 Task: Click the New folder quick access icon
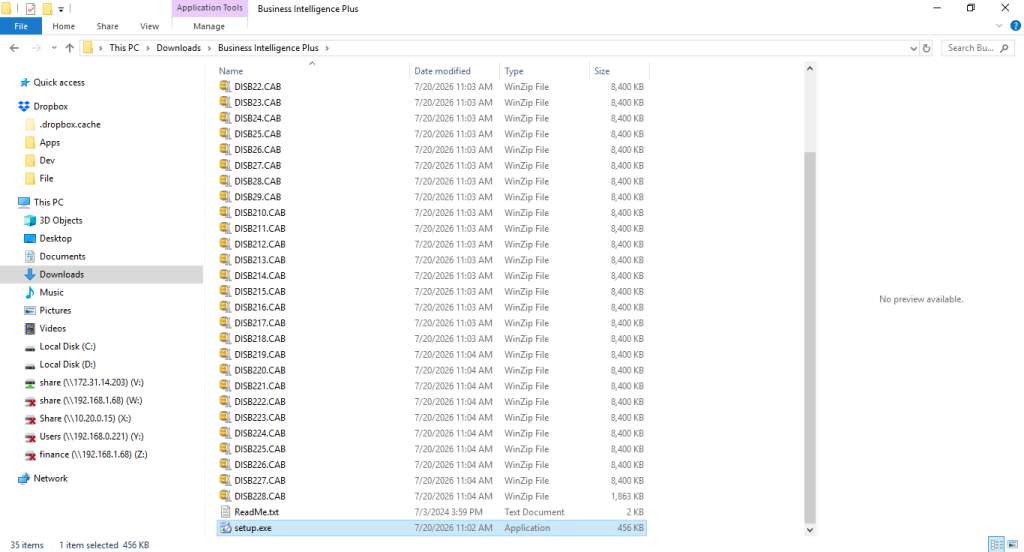tap(47, 8)
